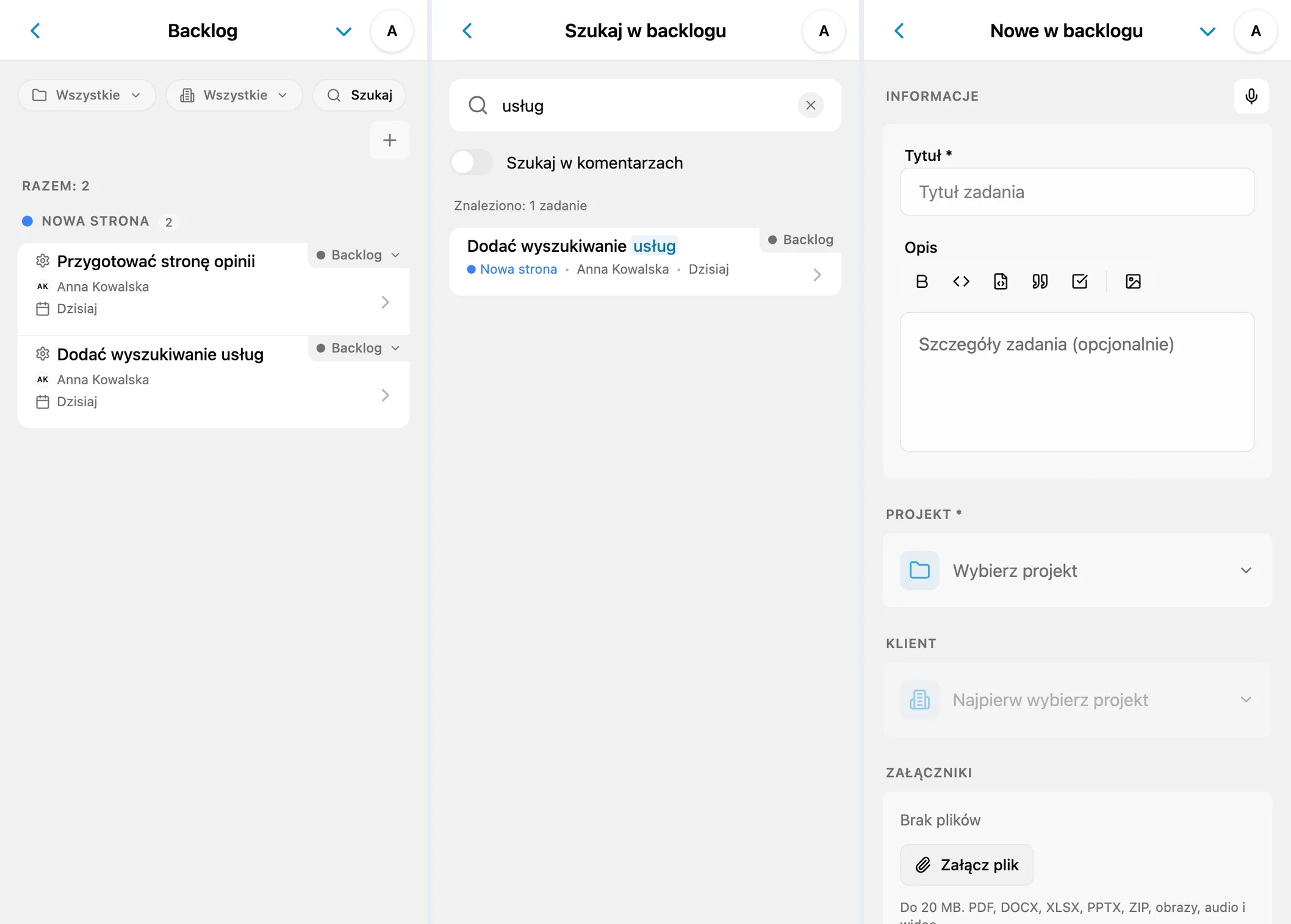The image size is (1291, 924).
Task: Open details arrow for Przygotować stronę opinii
Action: (x=385, y=302)
